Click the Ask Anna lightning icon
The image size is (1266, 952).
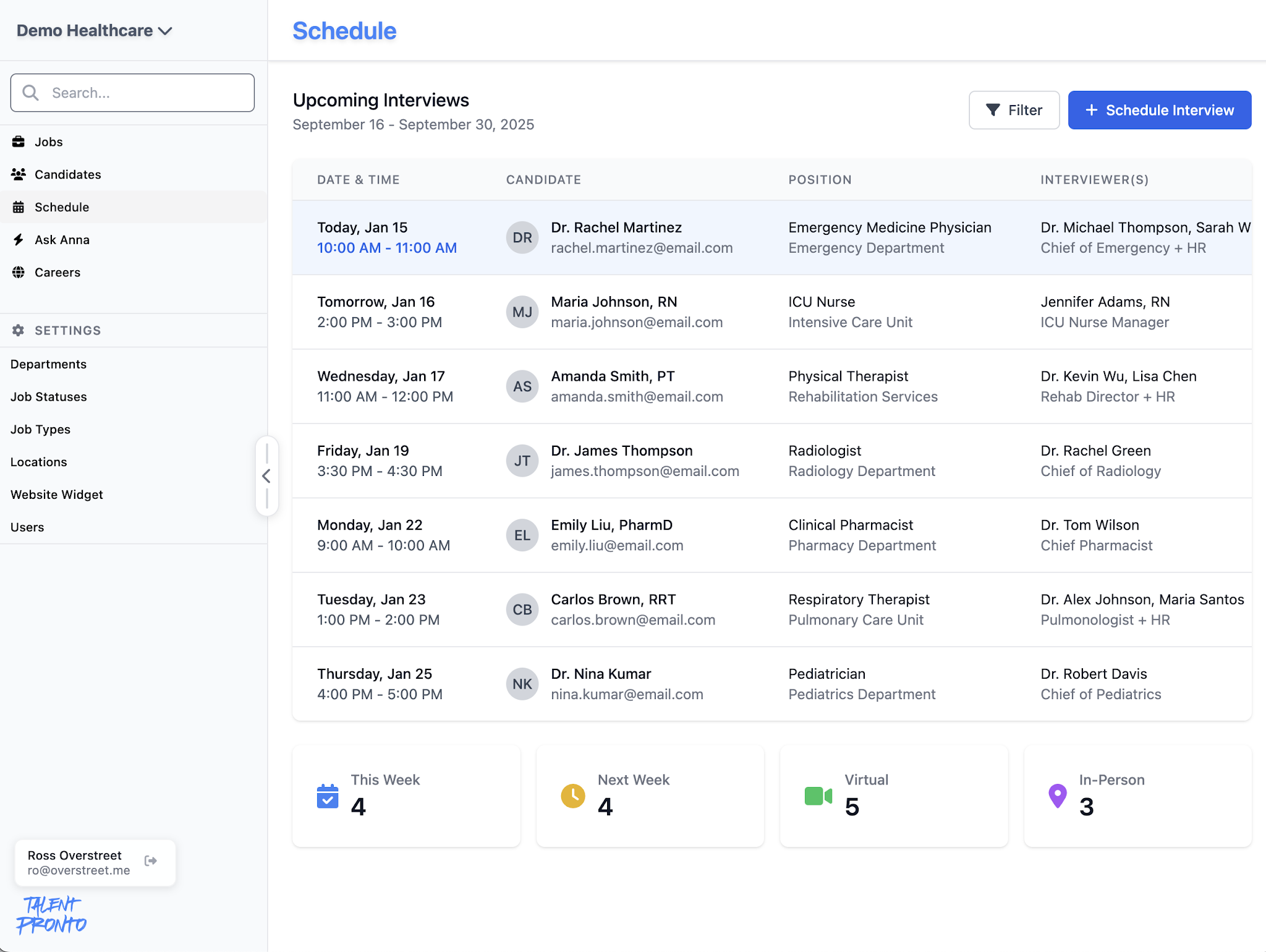(x=19, y=240)
